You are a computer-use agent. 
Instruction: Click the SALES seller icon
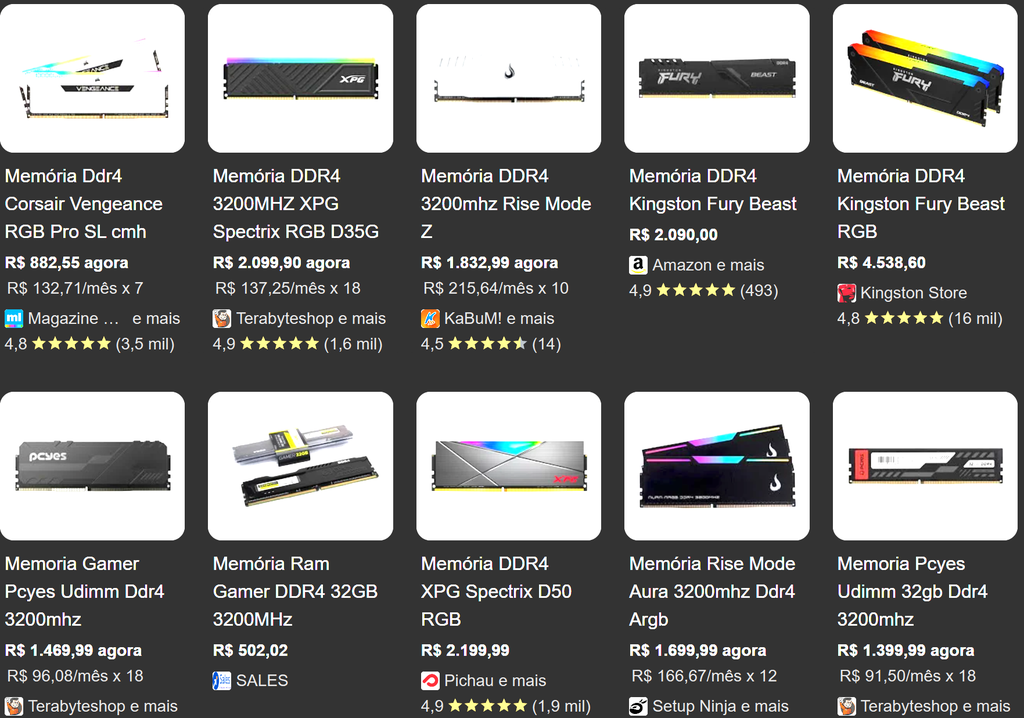[222, 681]
